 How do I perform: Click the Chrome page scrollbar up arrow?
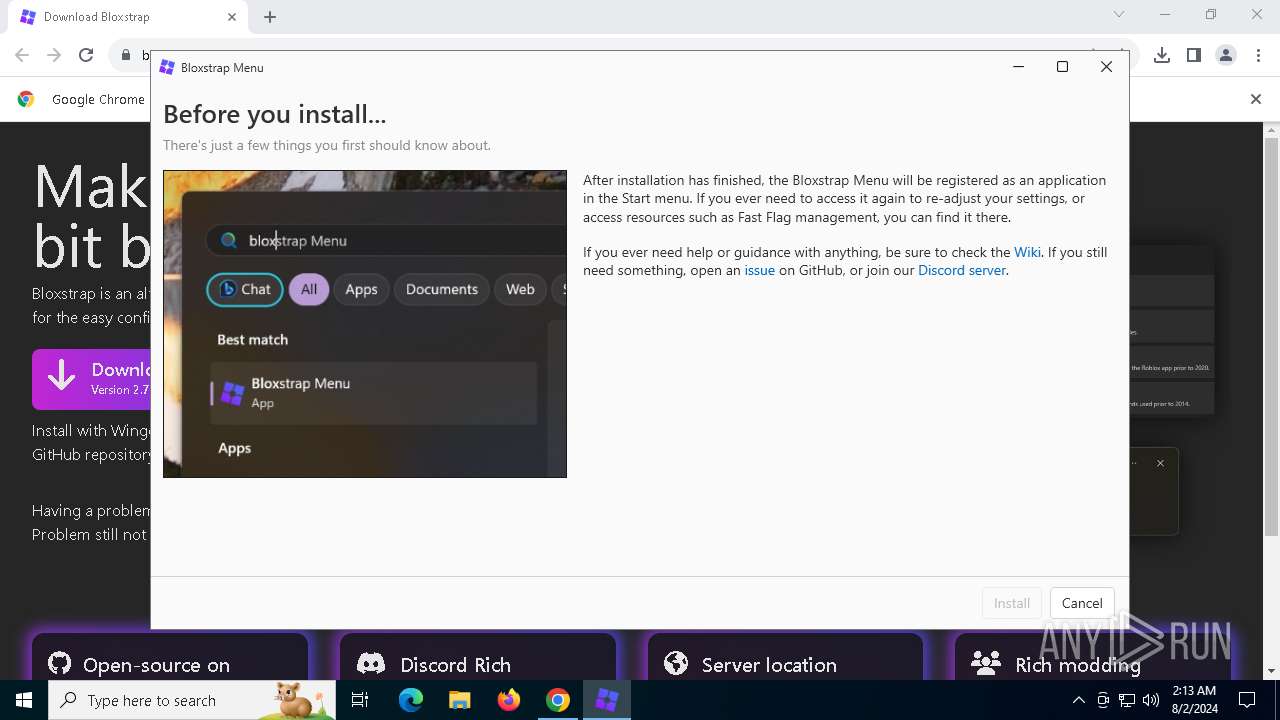[1272, 130]
